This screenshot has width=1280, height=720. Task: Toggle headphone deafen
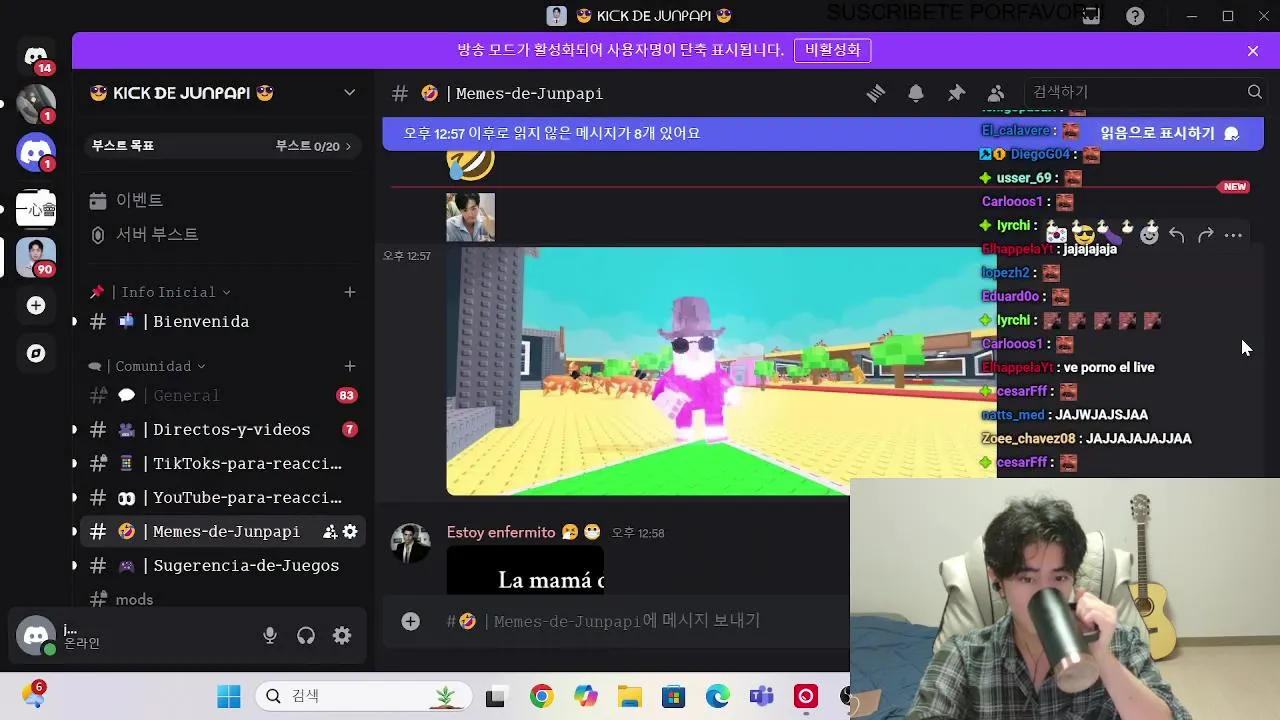coord(306,636)
